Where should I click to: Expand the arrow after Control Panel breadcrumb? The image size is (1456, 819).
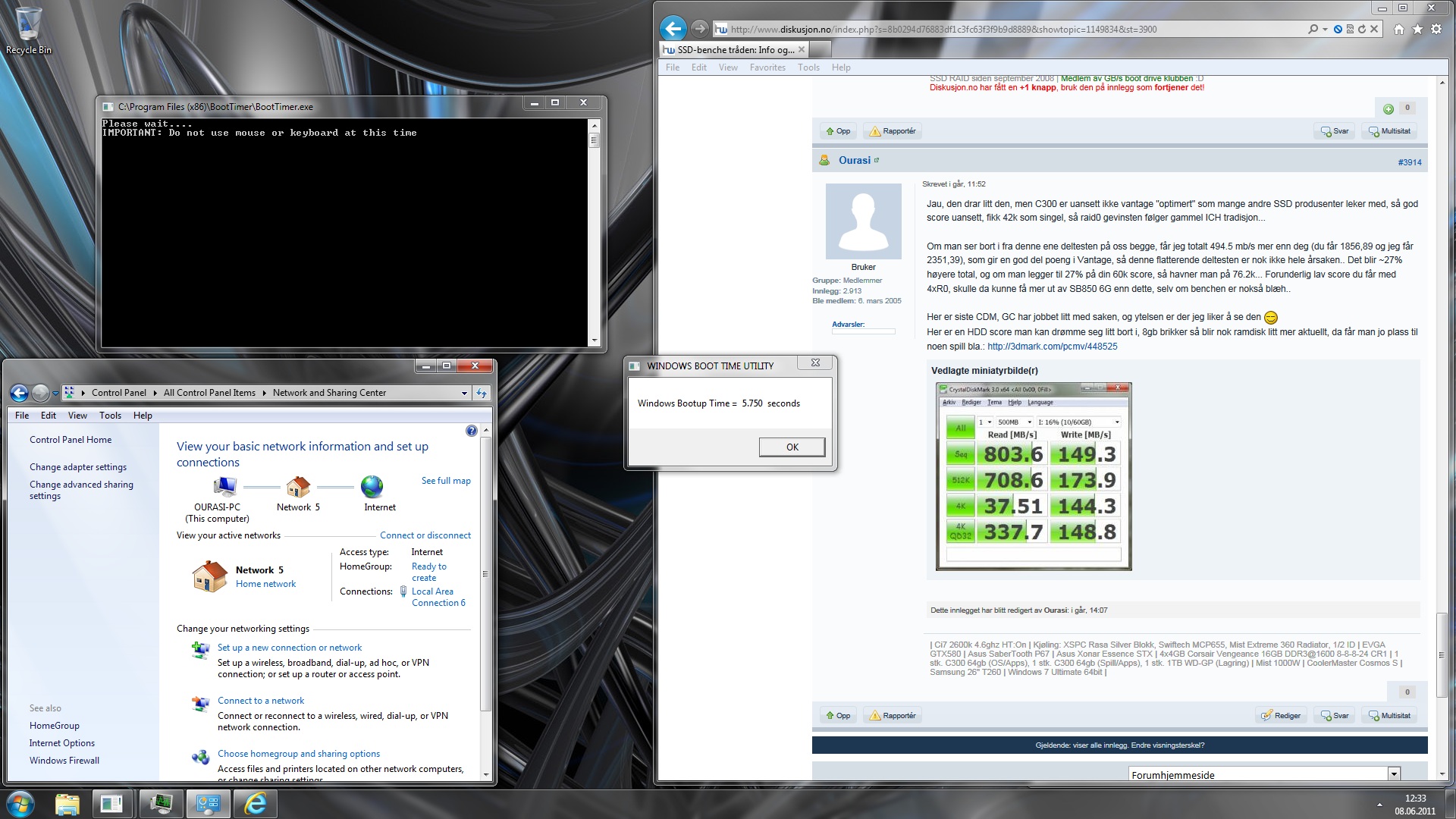coord(155,393)
